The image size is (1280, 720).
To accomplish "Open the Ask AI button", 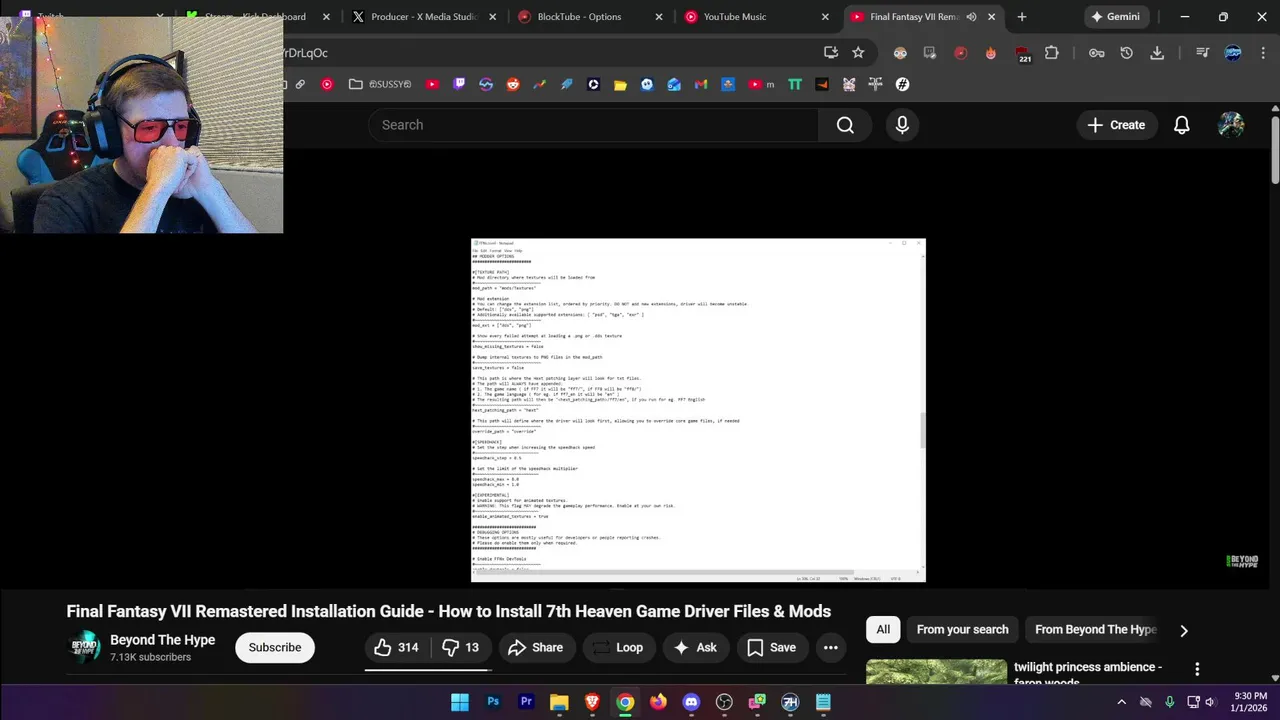I will pyautogui.click(x=695, y=647).
